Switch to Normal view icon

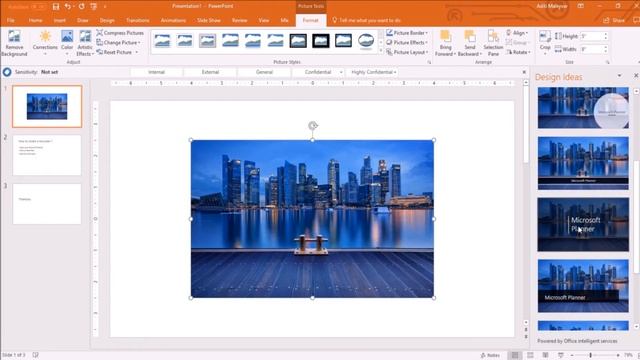point(515,355)
